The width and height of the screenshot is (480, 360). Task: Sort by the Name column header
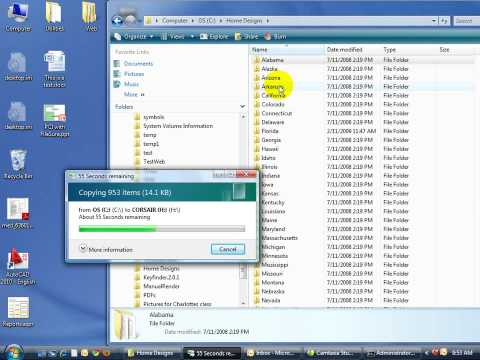coord(287,50)
